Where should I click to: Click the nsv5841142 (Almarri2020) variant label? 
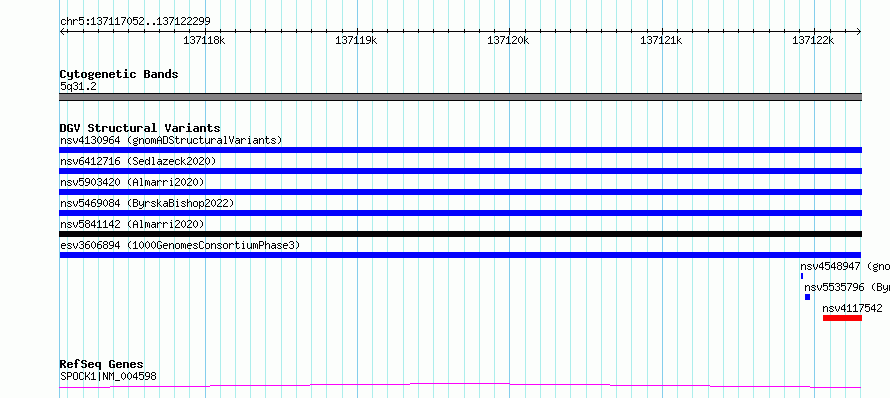pos(132,224)
